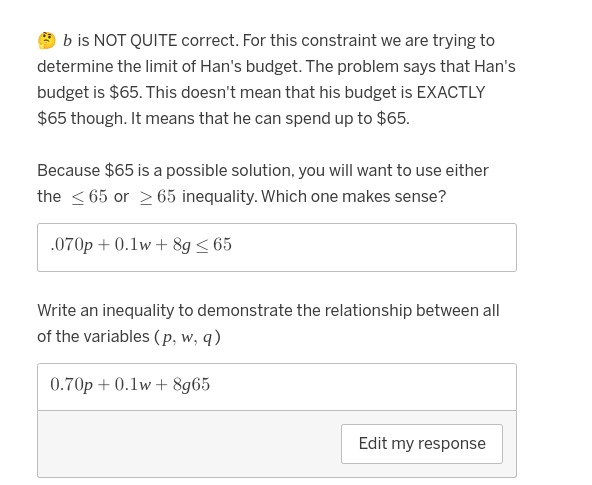592x485 pixels.
Task: Click the .070p term in the example expression
Action: tap(71, 245)
